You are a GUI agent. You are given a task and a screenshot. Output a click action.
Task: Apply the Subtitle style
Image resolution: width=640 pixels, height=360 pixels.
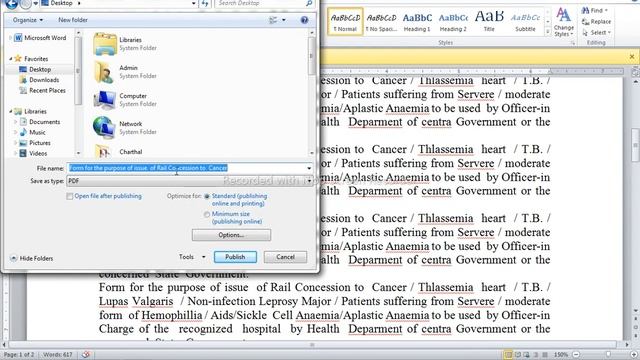(525, 22)
